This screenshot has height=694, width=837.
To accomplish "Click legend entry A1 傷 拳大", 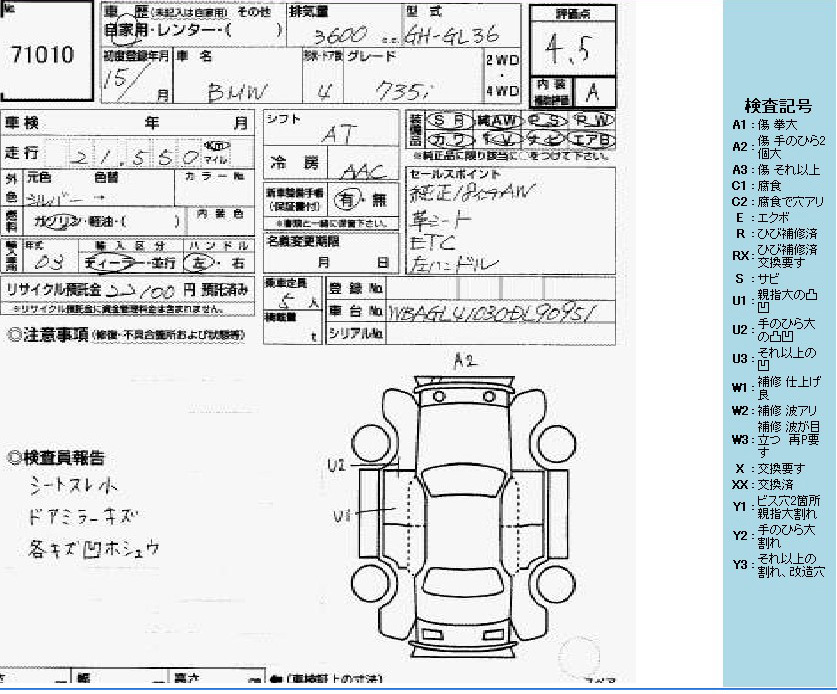I will click(764, 125).
